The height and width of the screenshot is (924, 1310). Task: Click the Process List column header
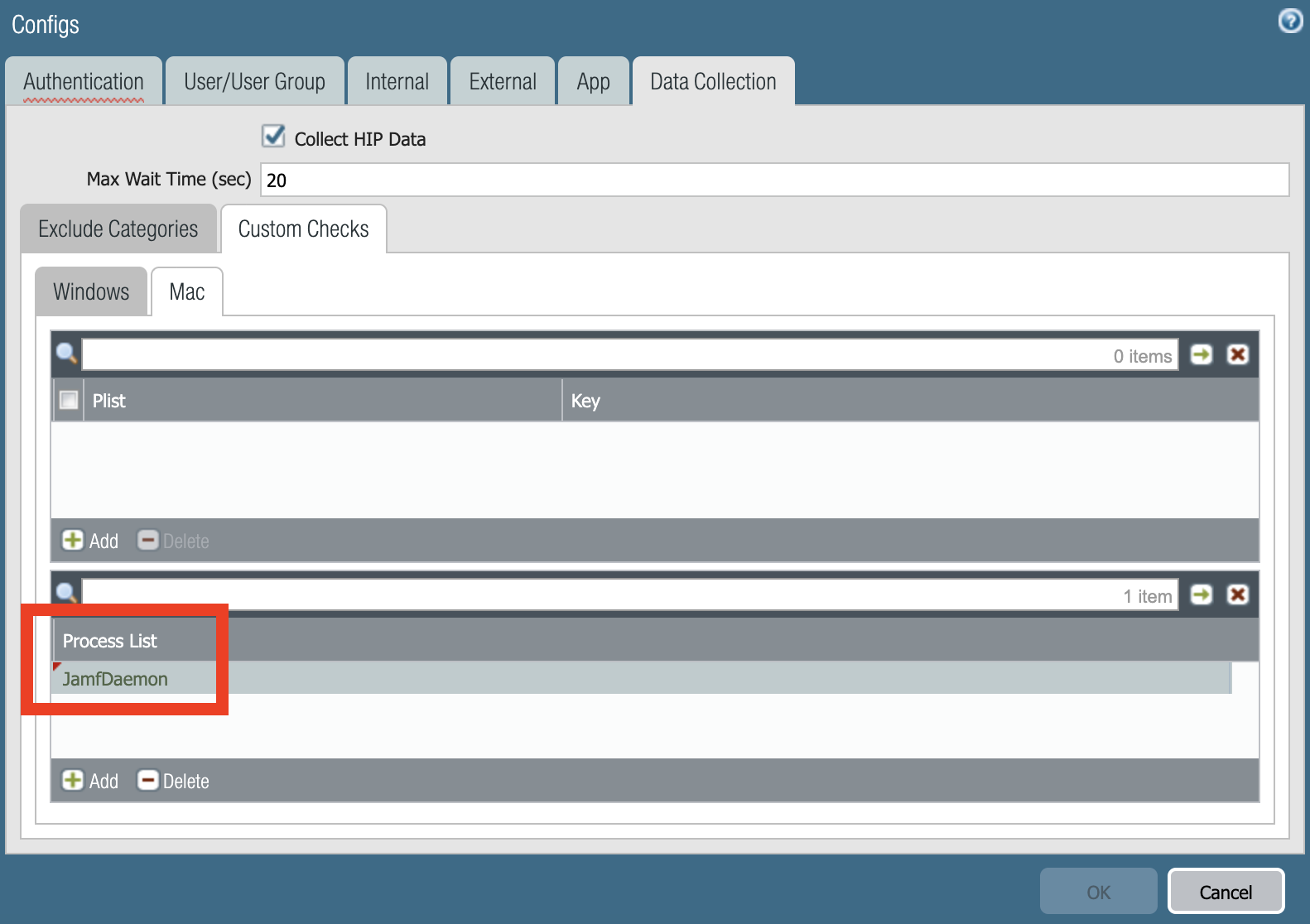655,640
